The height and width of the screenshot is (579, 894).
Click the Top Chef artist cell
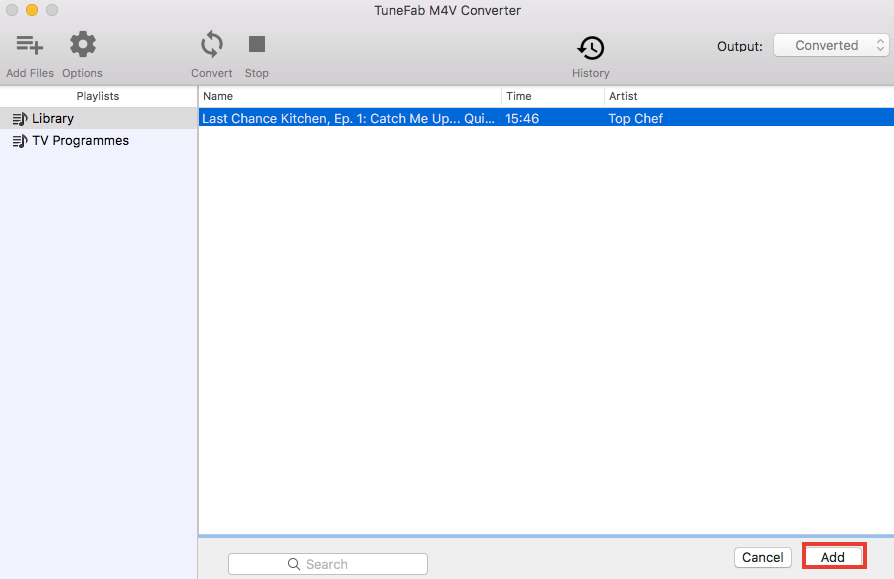click(x=636, y=119)
